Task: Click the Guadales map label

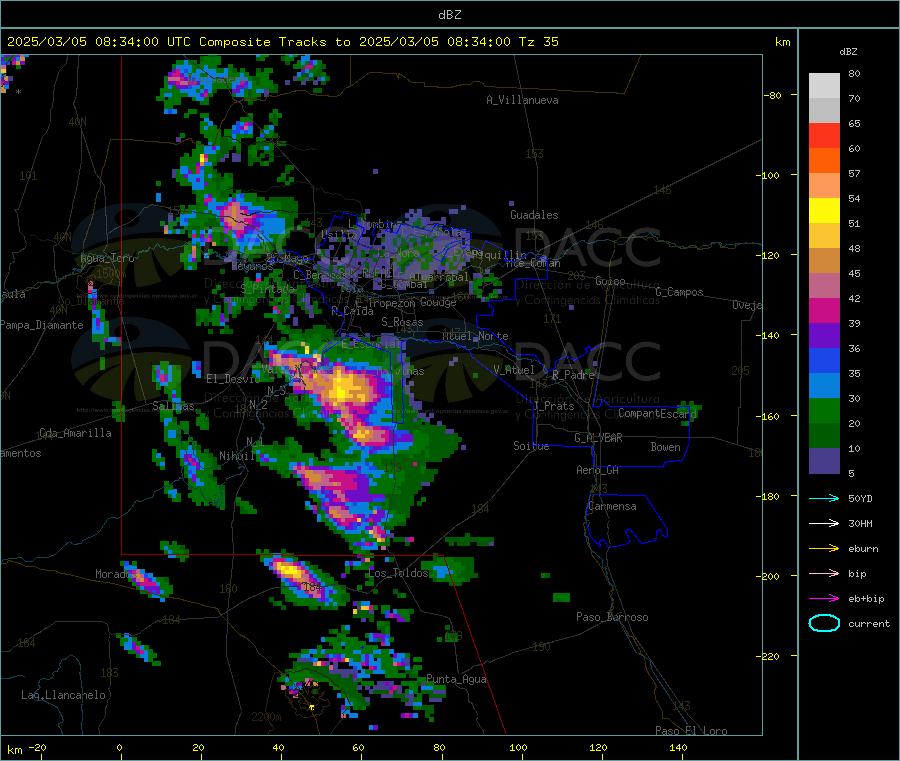Action: point(534,215)
